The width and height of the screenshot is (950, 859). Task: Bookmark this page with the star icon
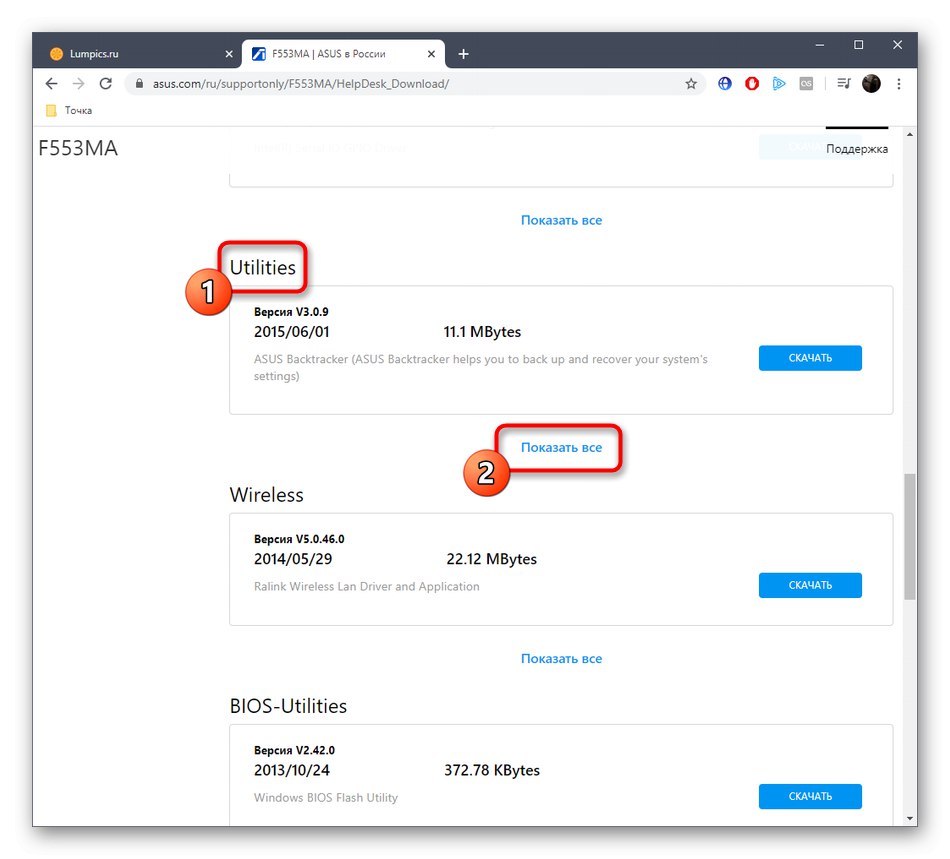(691, 84)
